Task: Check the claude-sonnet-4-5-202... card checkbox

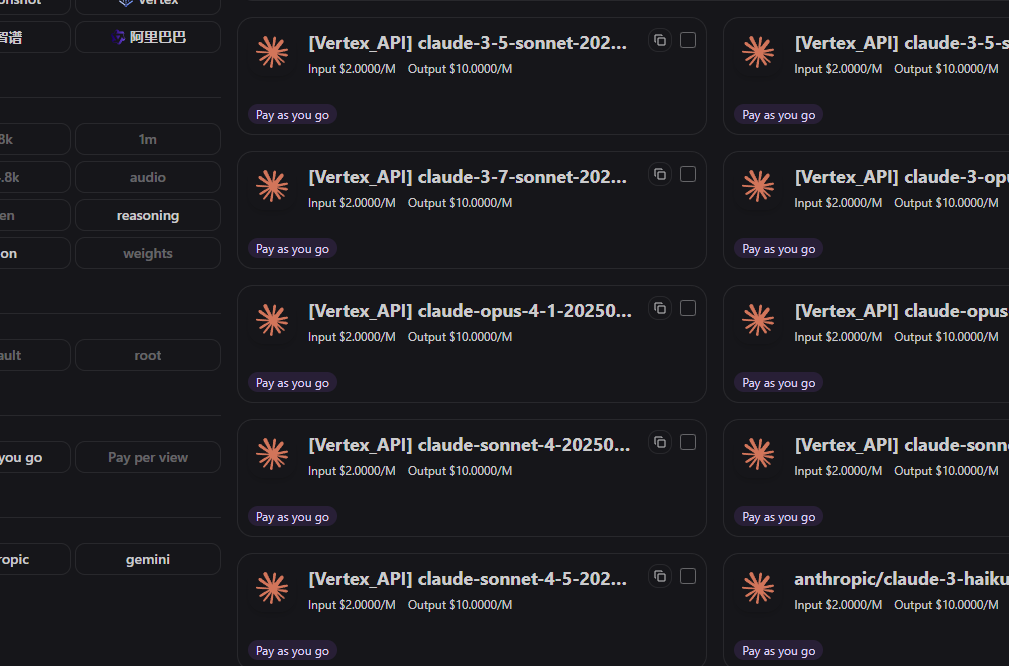Action: point(688,575)
